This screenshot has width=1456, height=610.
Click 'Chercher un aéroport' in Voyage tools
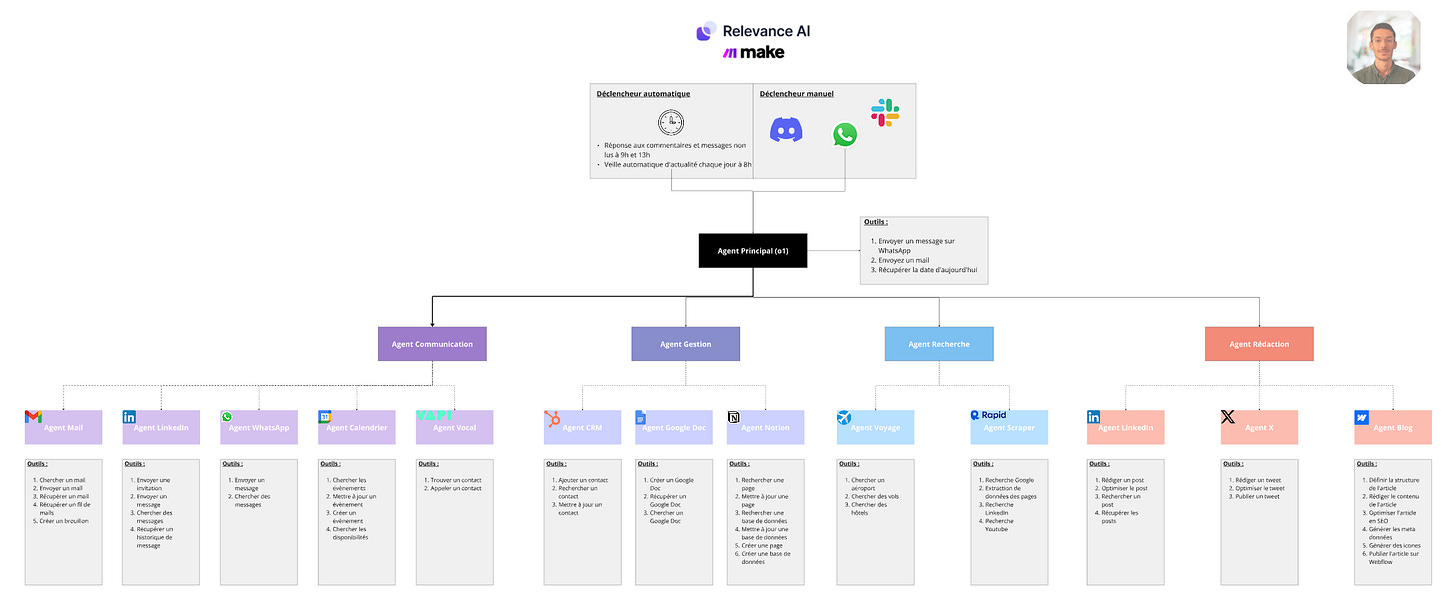(869, 484)
